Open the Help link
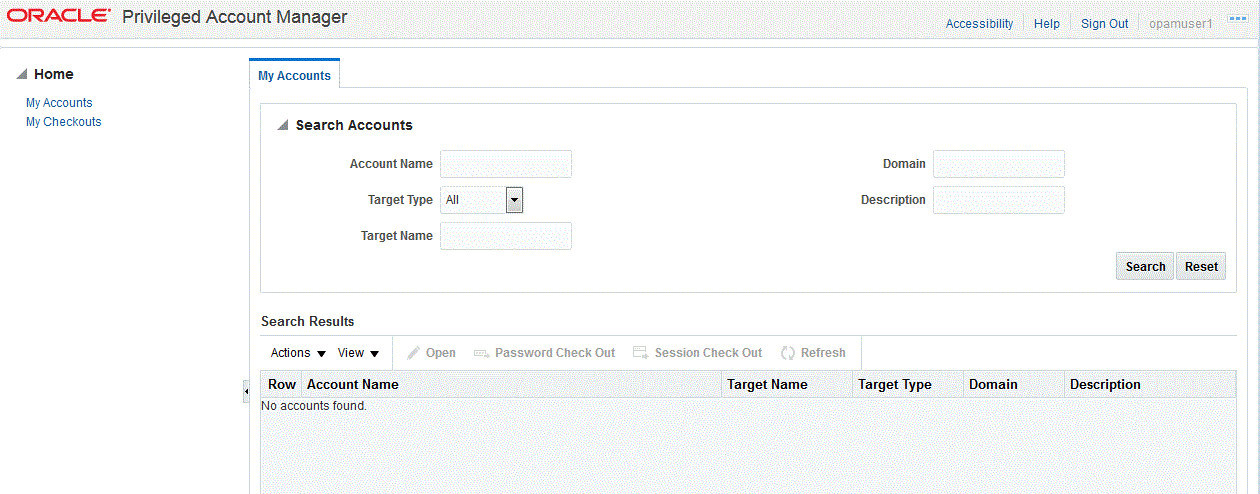The width and height of the screenshot is (1260, 494). click(1047, 24)
